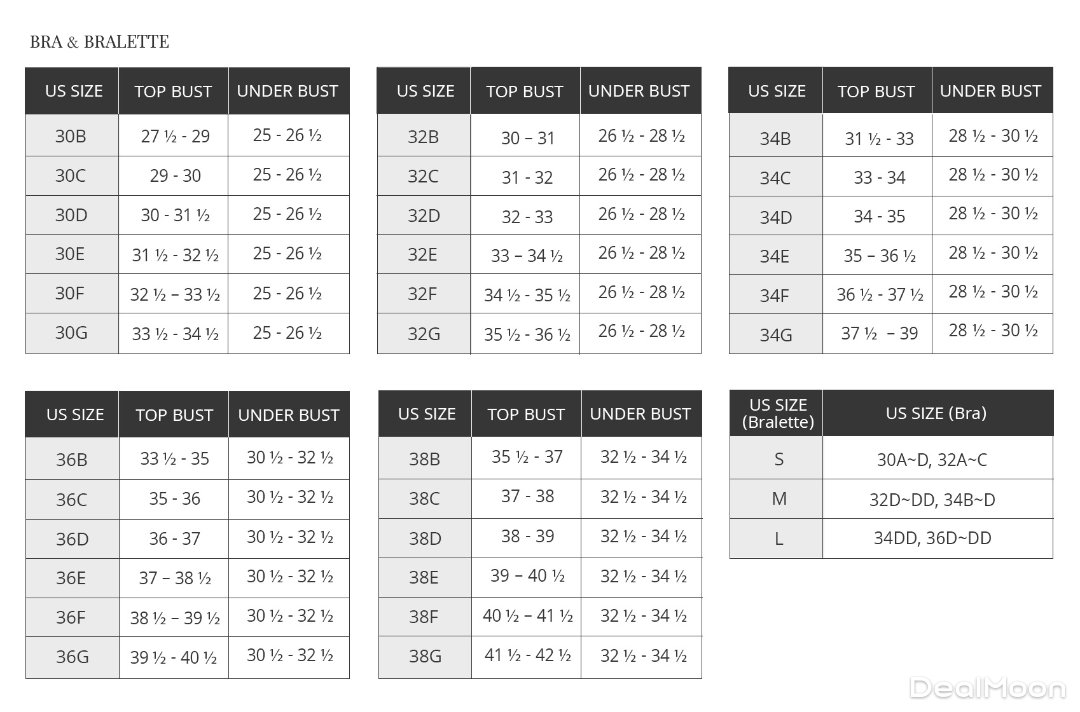Click the under bust value in the 36B row
Screen dimensions: 1080x712
290,458
